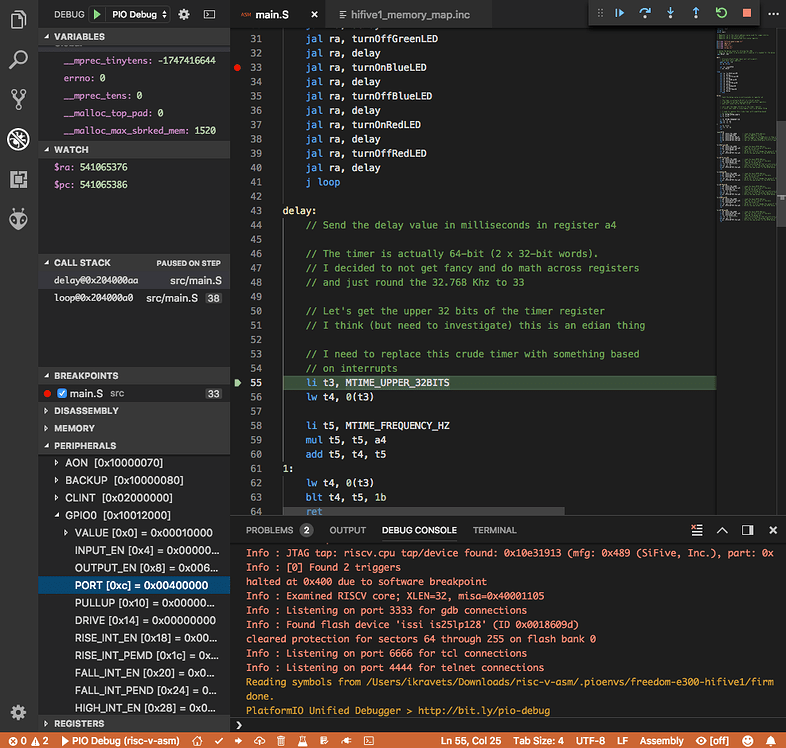Close the main.S editor tab
786x748 pixels.
[314, 15]
